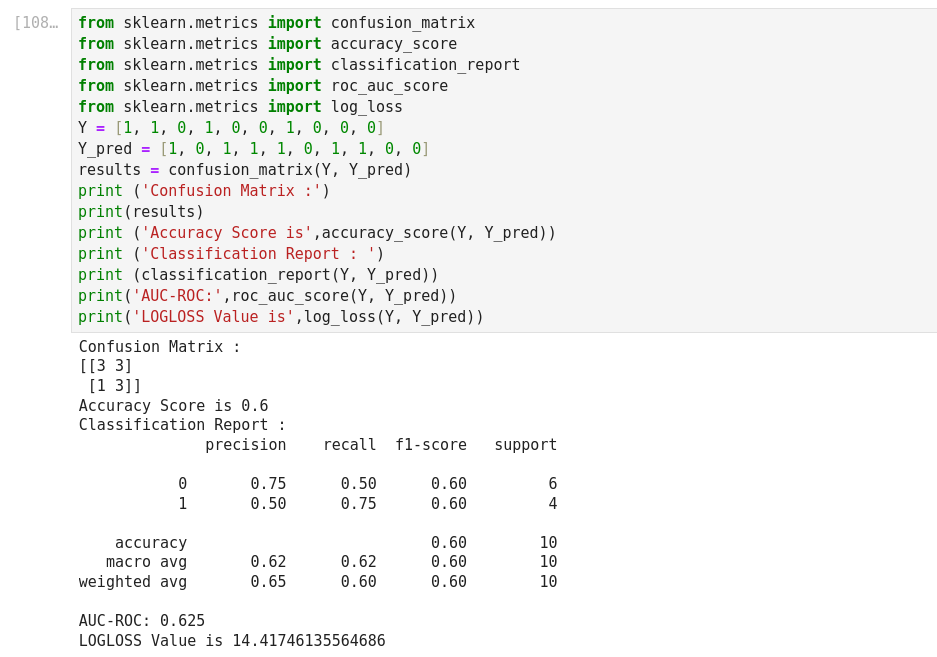Place cursor on confusion_matrix import line
Image resolution: width=937 pixels, height=657 pixels.
pos(276,23)
